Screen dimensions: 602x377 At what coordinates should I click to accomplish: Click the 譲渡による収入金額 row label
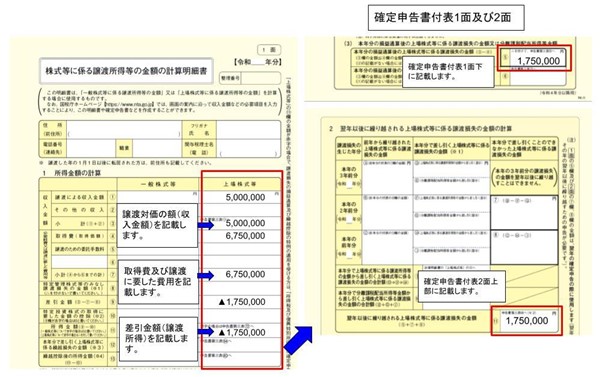tap(79, 197)
